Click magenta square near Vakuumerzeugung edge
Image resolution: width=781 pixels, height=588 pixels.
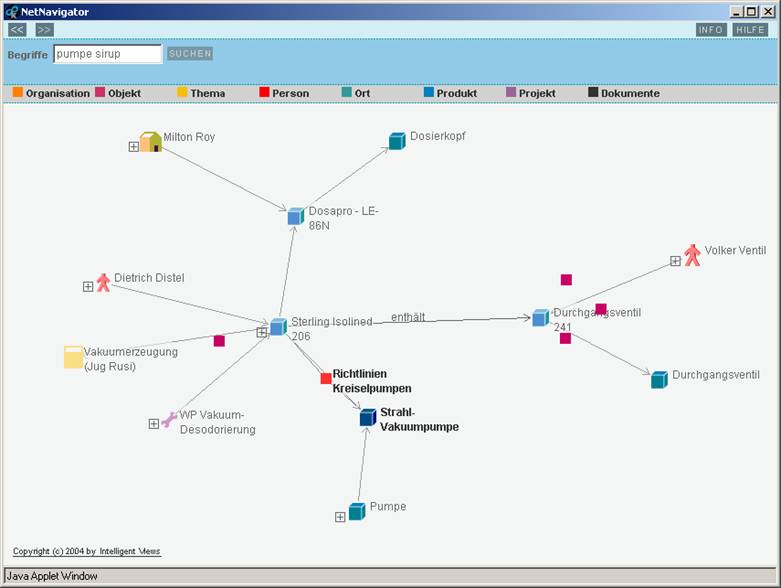pos(219,341)
